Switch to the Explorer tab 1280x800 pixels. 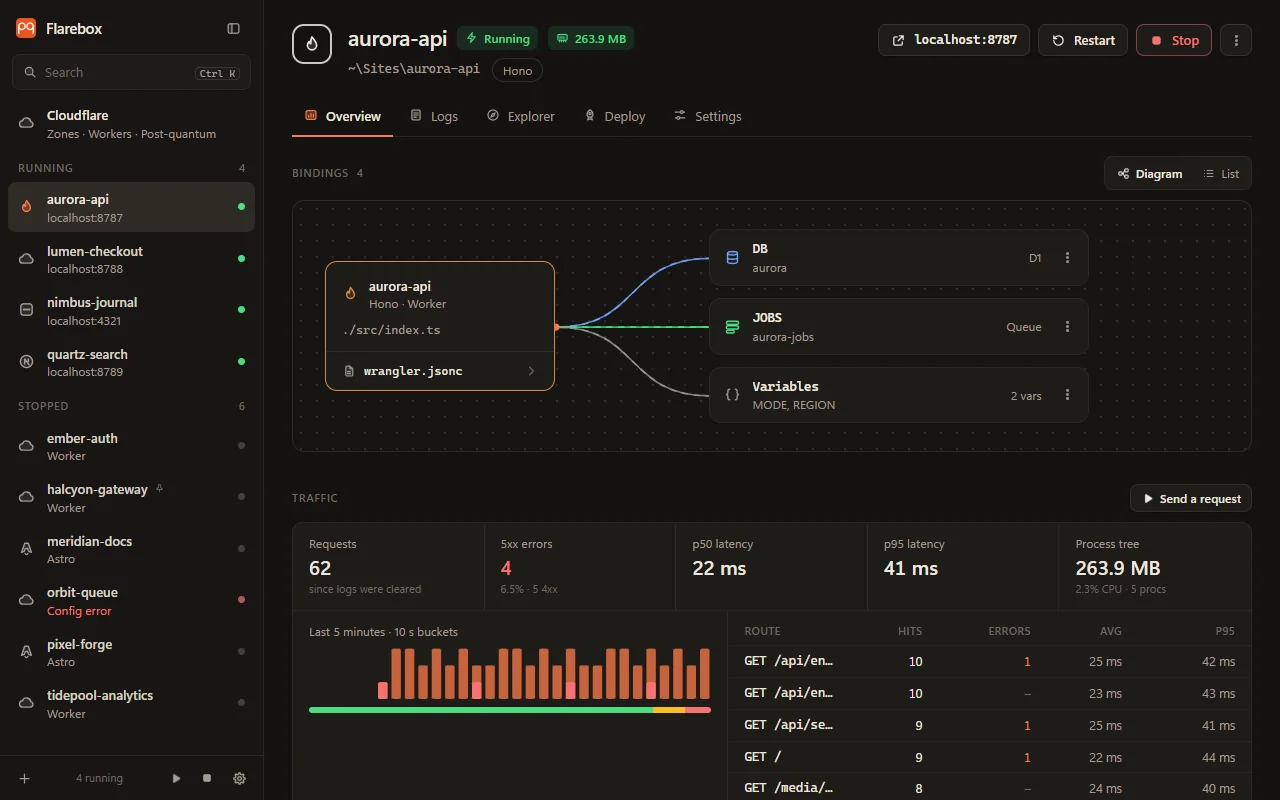tap(520, 117)
